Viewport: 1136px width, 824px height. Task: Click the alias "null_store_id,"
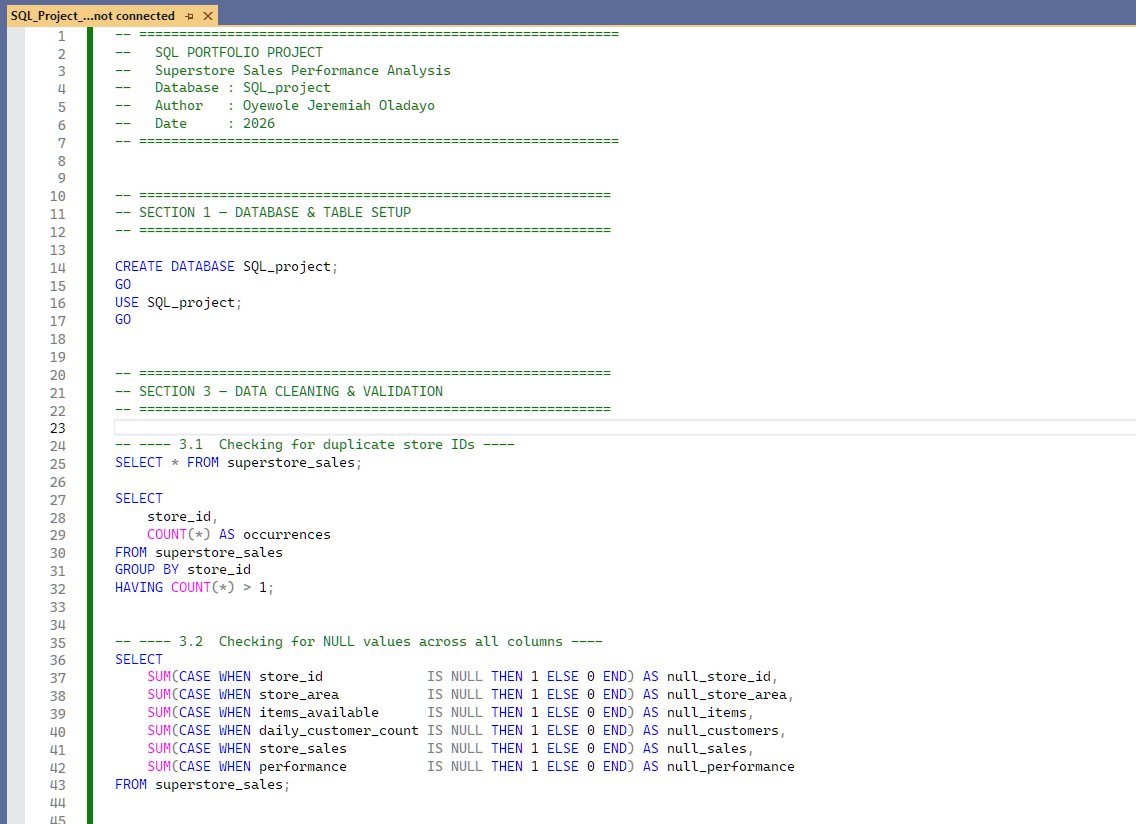722,677
